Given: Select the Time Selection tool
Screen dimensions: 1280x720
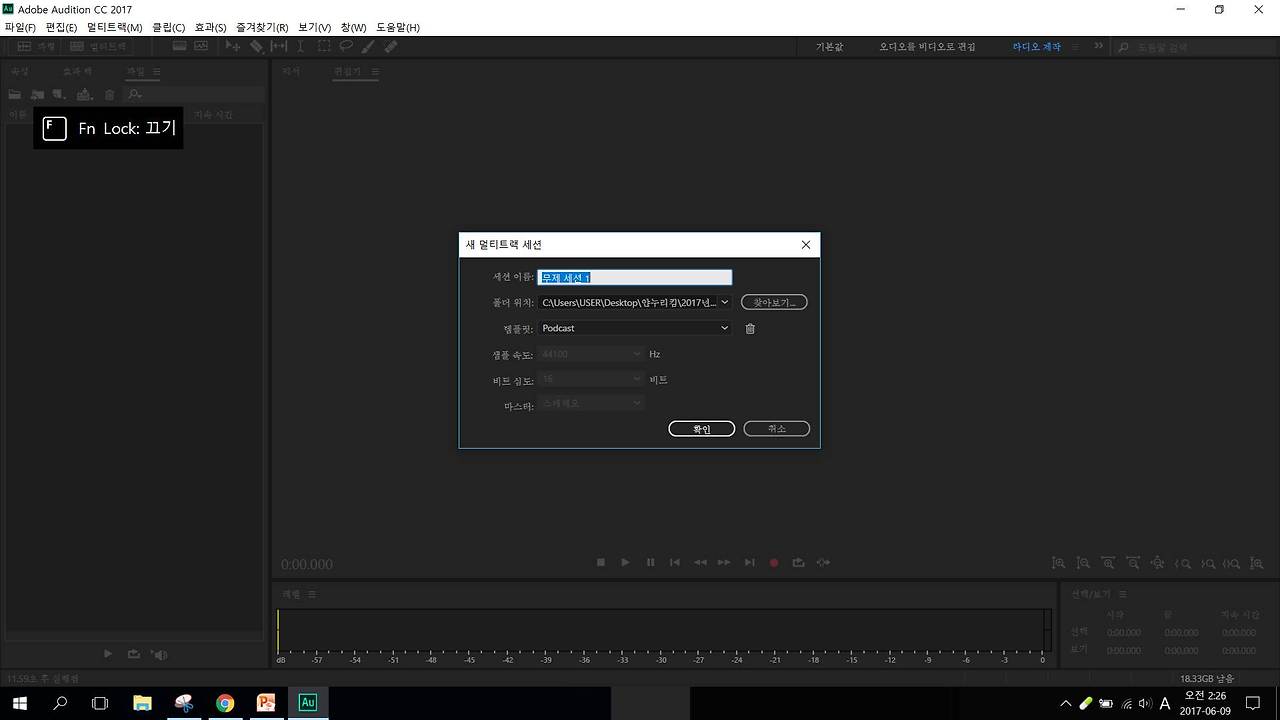Looking at the screenshot, I should (301, 46).
